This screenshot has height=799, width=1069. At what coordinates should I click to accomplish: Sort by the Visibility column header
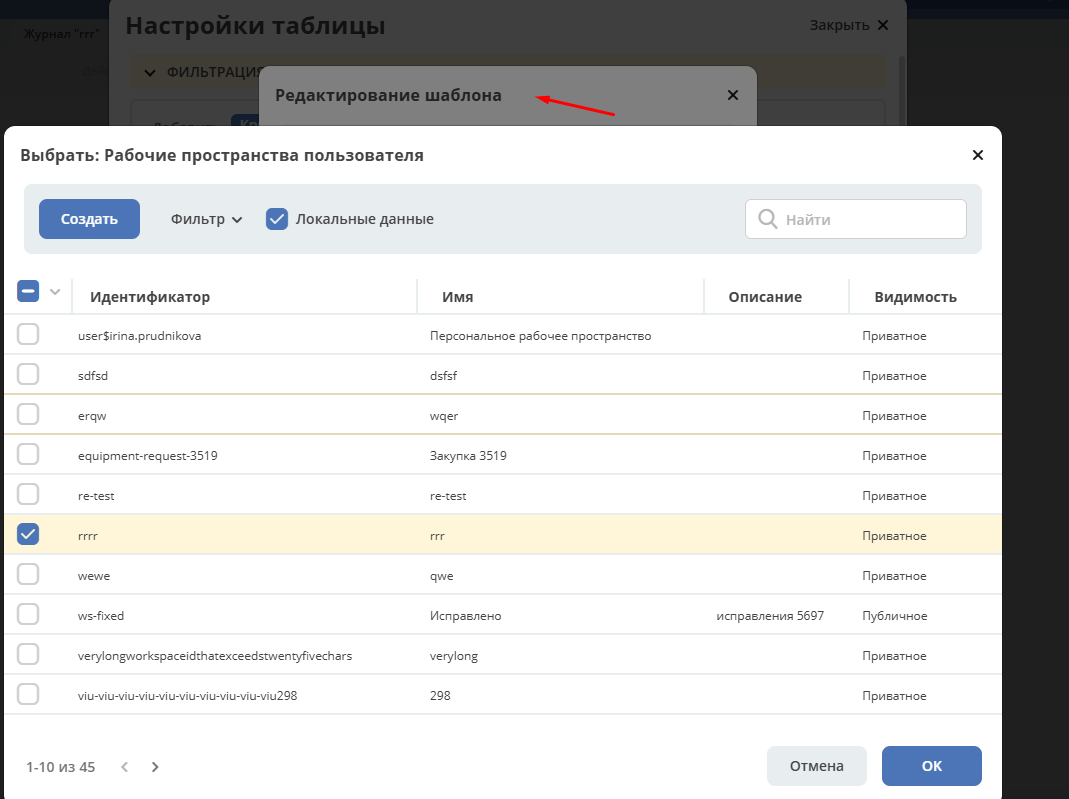tap(915, 297)
